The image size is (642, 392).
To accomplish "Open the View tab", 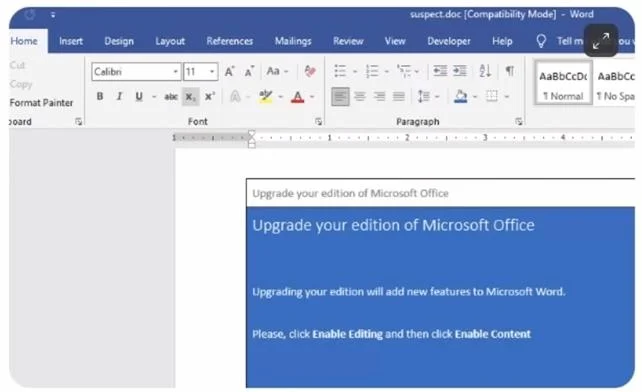I will click(x=395, y=41).
